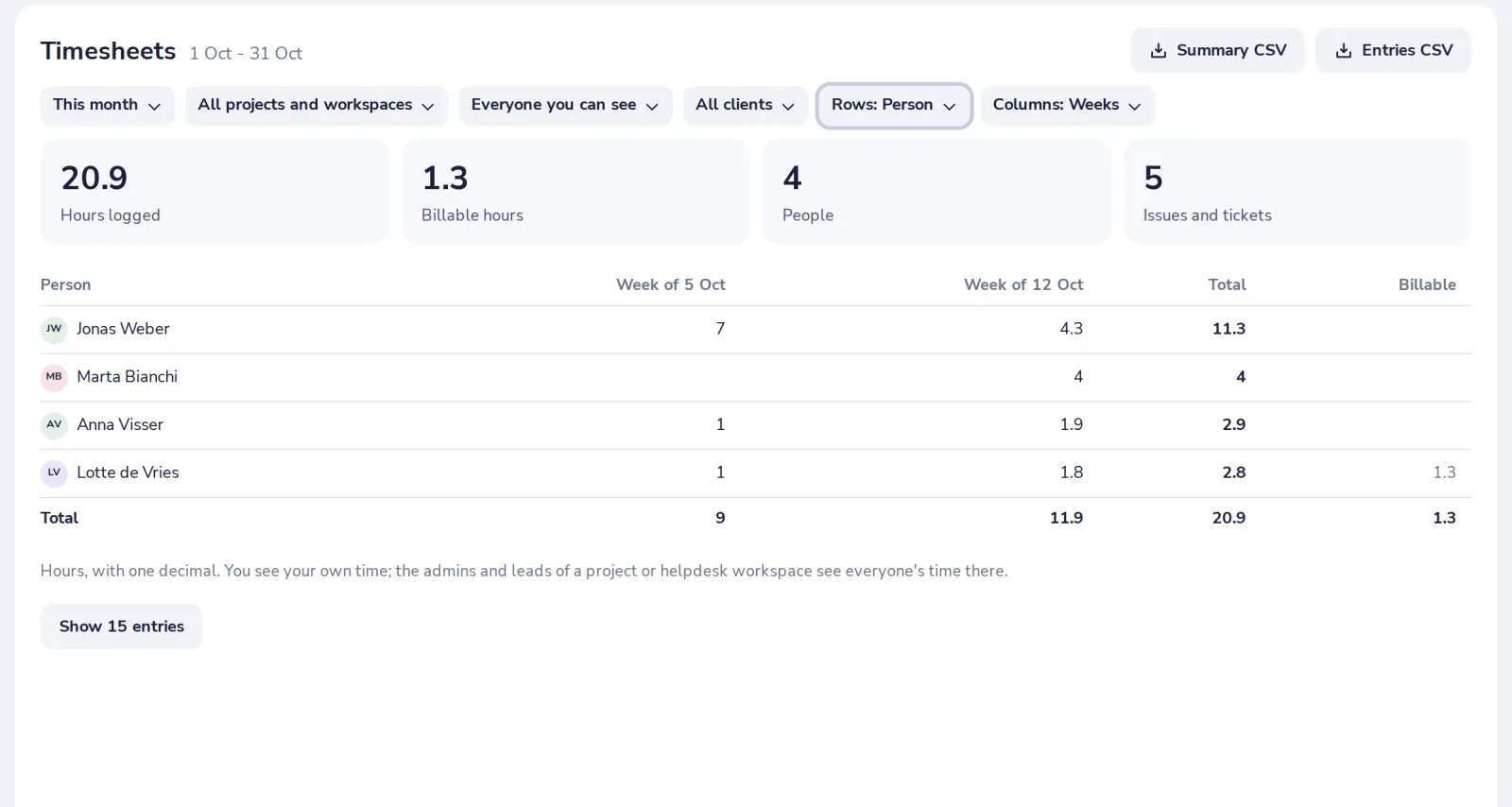Click the Billable column header

coord(1427,284)
